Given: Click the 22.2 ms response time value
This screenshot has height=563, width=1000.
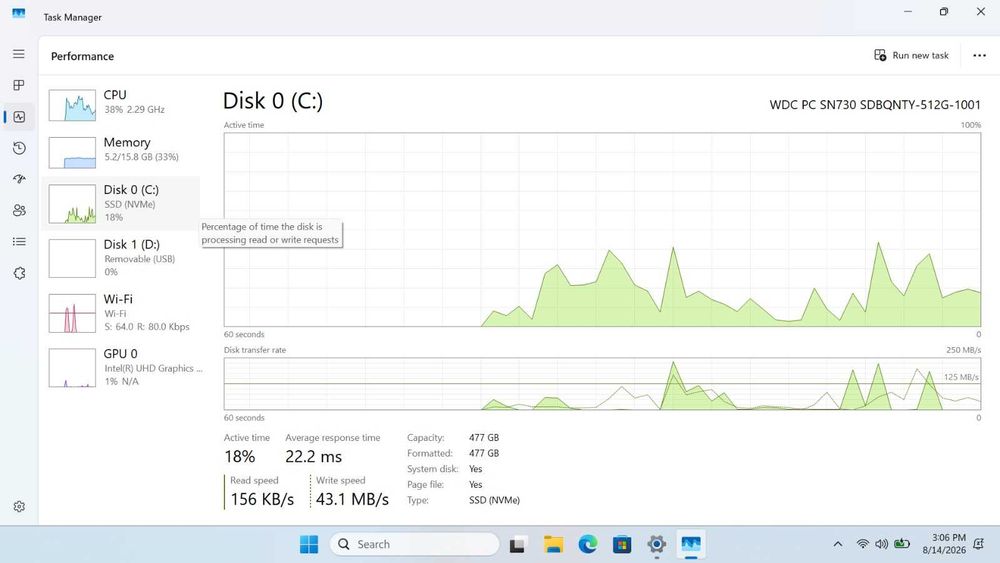Looking at the screenshot, I should (x=313, y=457).
